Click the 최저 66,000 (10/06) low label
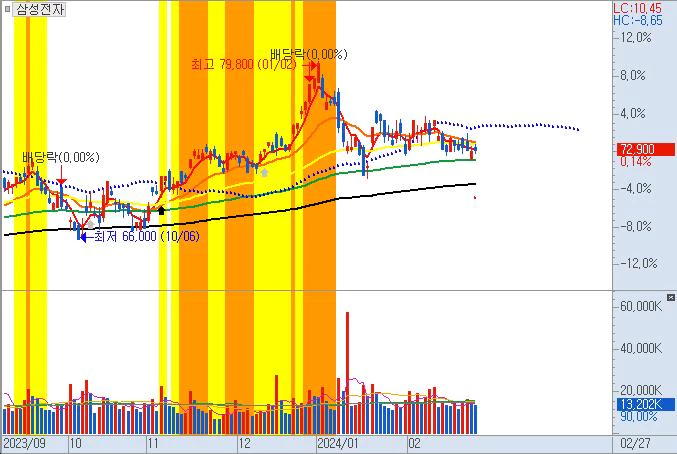The height and width of the screenshot is (454, 677). click(x=147, y=236)
